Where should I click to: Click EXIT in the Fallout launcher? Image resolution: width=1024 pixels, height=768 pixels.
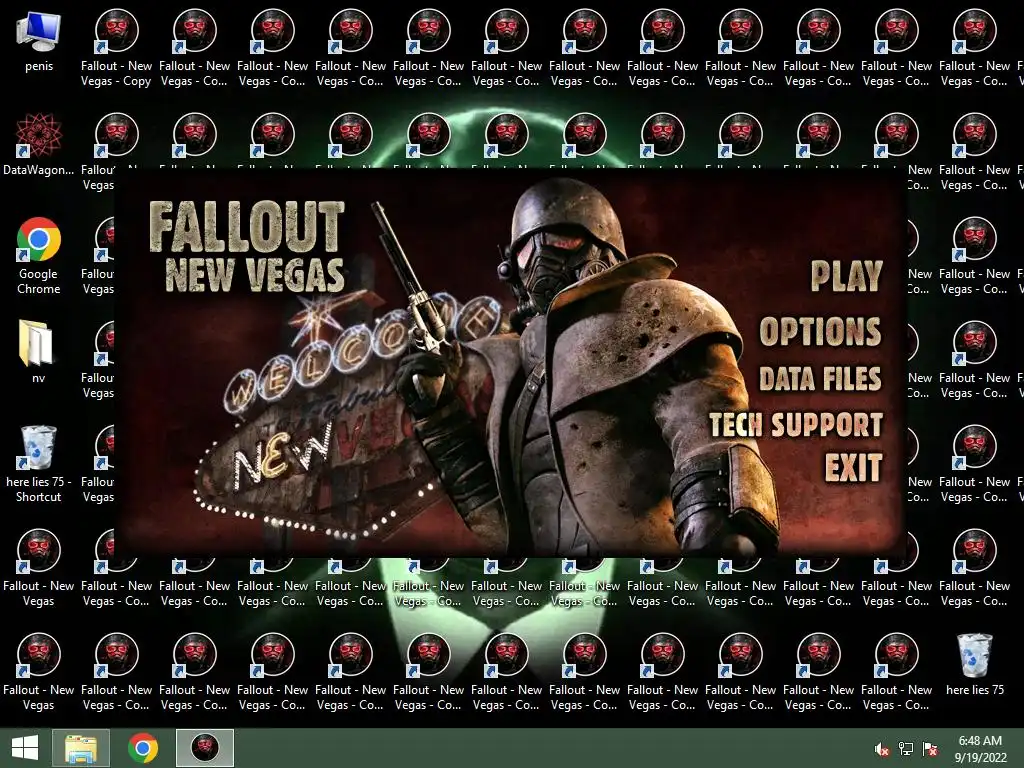coord(853,468)
